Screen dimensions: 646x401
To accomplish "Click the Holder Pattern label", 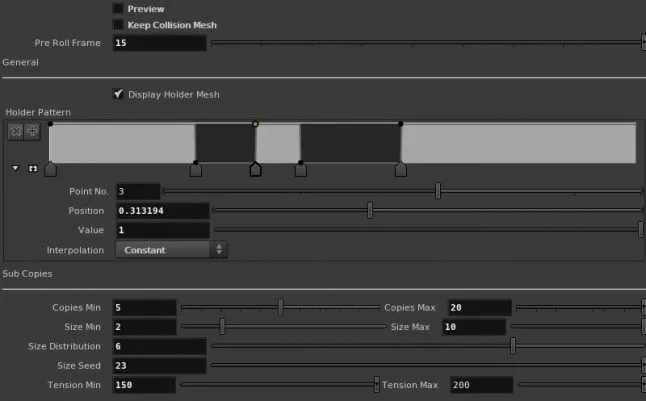I will pos(38,112).
